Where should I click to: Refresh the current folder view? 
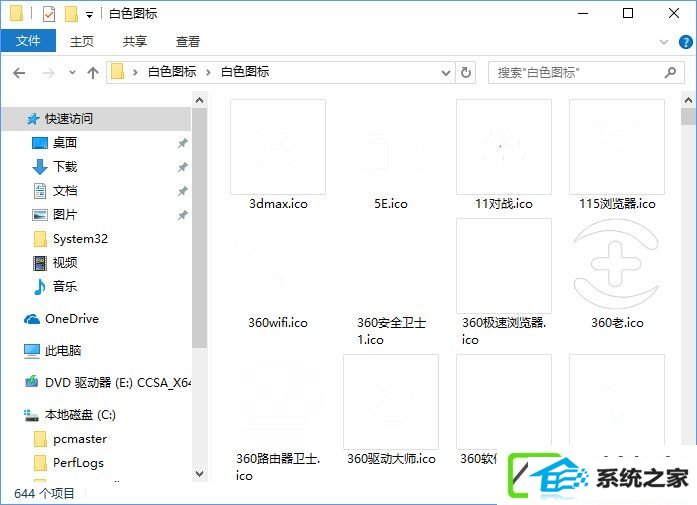coord(465,72)
